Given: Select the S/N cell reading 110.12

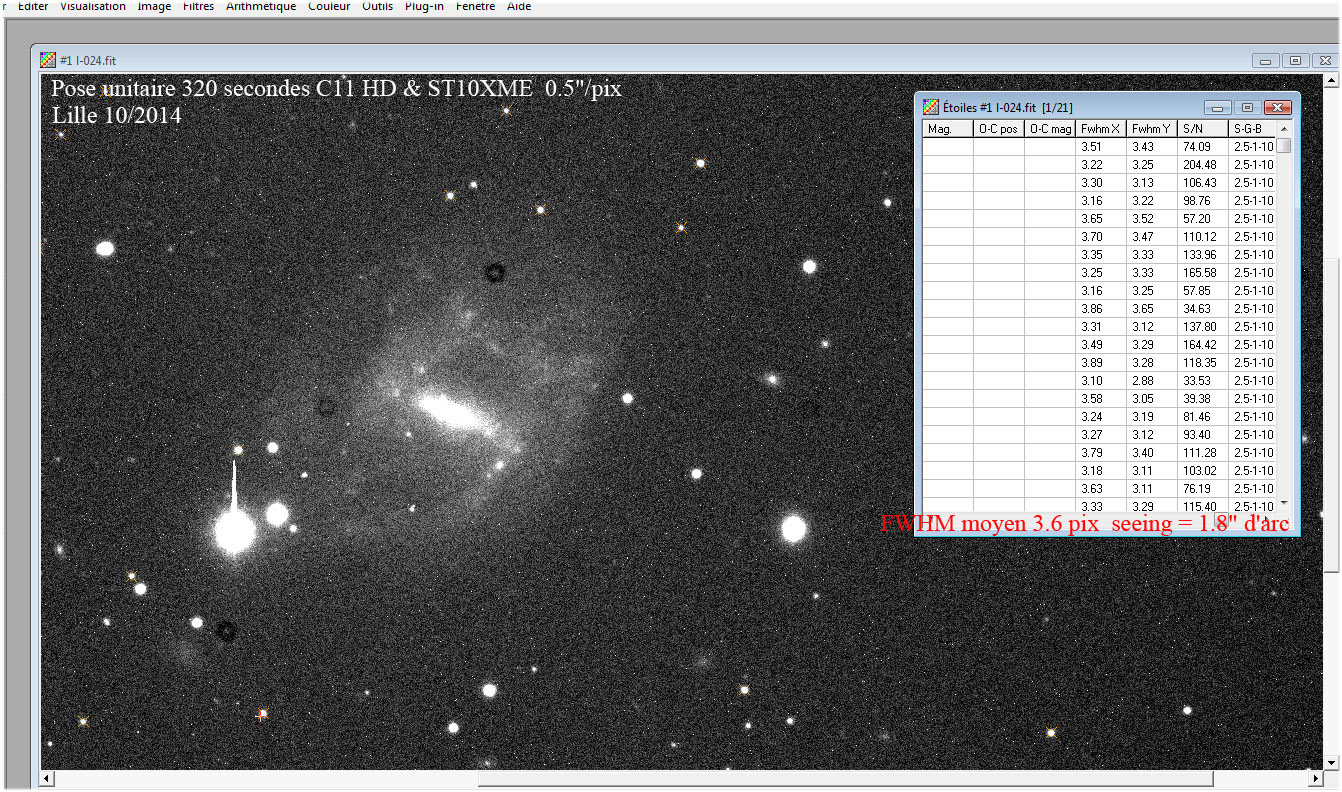Looking at the screenshot, I should [x=1203, y=237].
